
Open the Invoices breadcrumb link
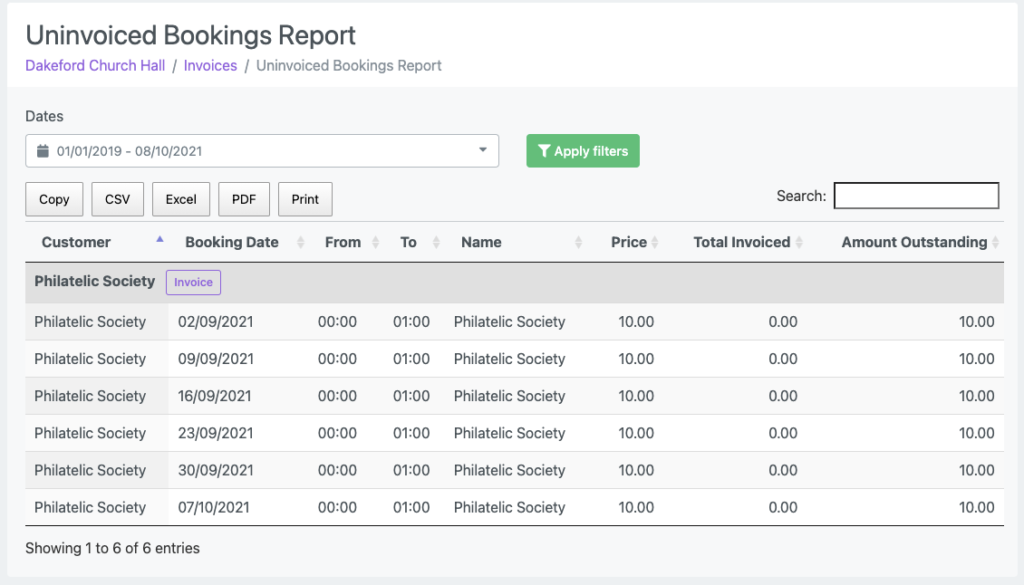210,65
